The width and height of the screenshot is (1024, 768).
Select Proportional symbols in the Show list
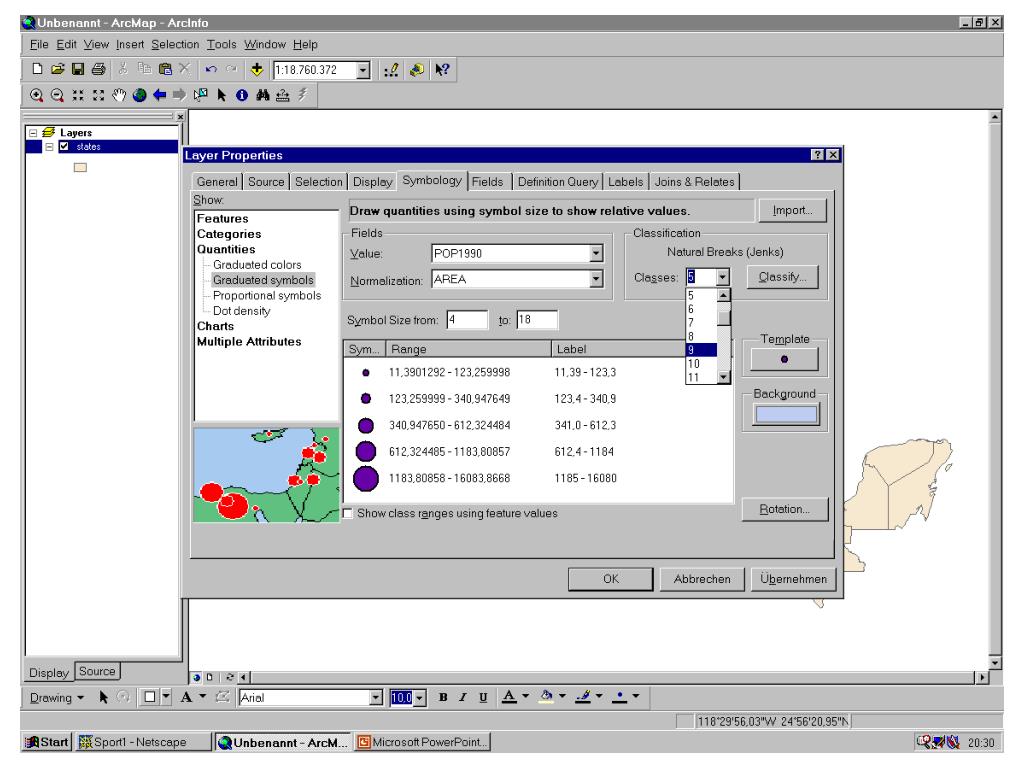click(267, 295)
